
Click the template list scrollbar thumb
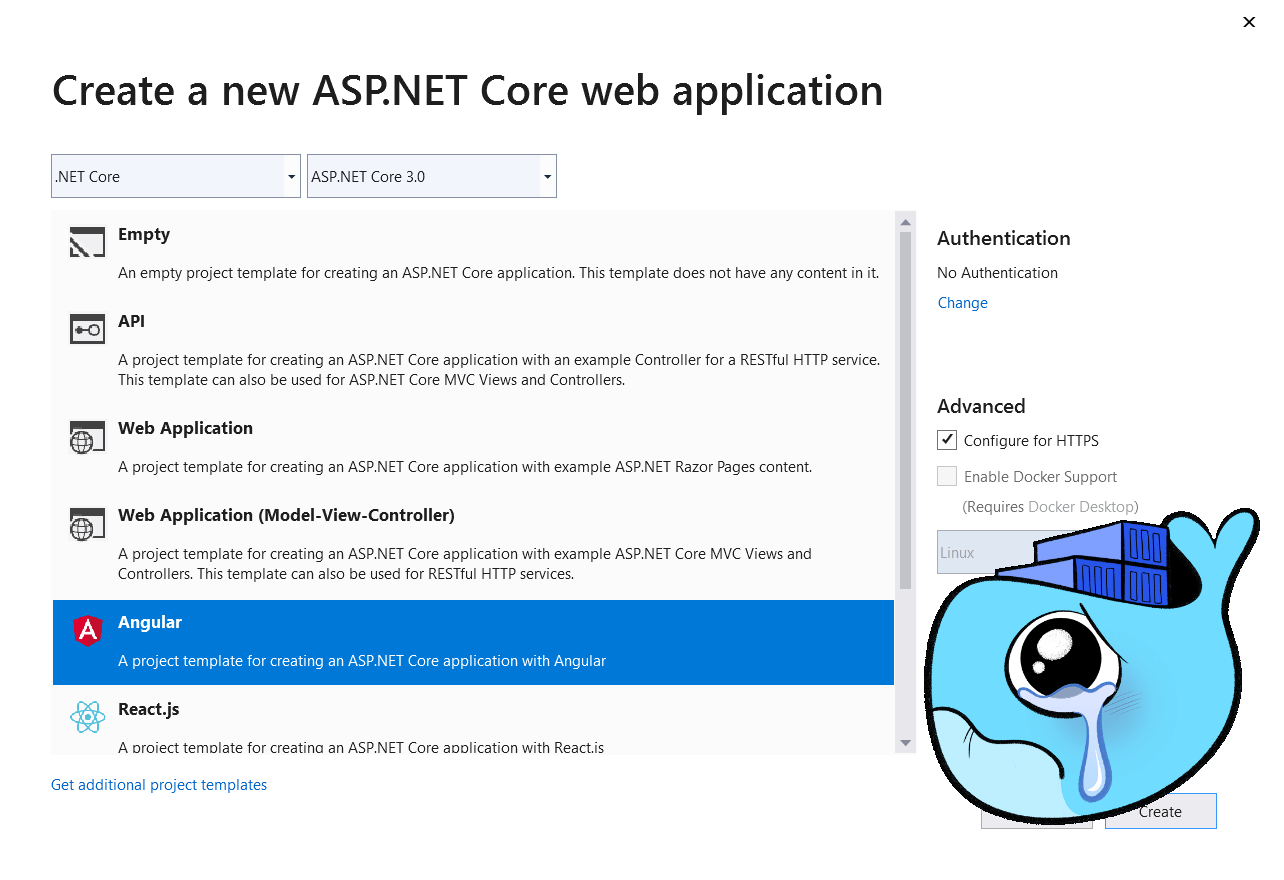coord(906,410)
